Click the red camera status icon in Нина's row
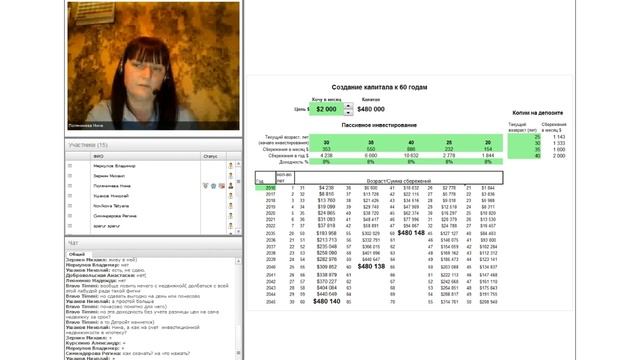The height and width of the screenshot is (360, 640). pyautogui.click(x=222, y=186)
